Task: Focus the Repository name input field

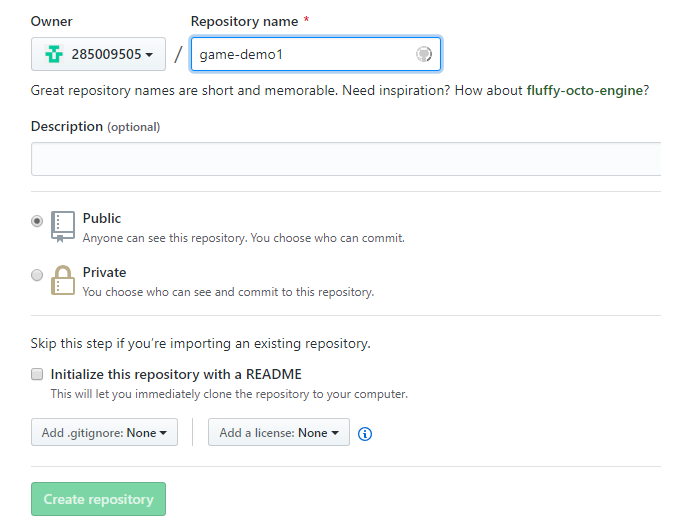Action: click(x=316, y=54)
